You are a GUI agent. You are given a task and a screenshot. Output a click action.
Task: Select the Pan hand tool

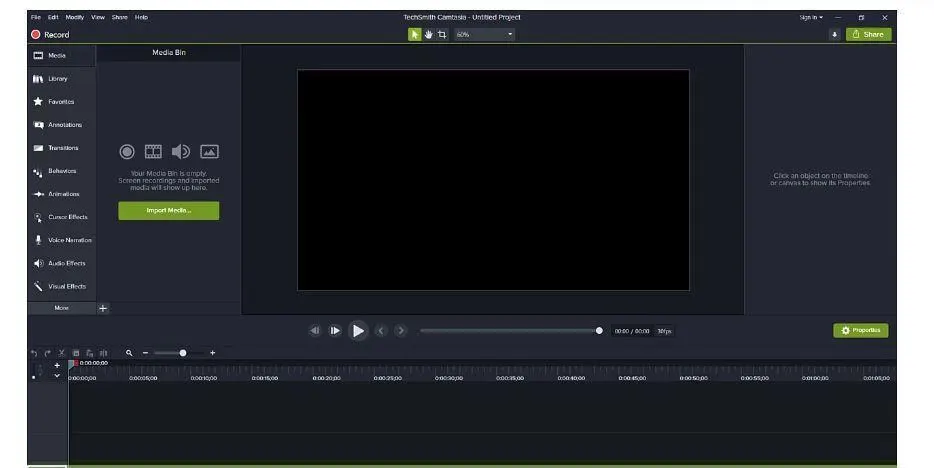coord(428,35)
